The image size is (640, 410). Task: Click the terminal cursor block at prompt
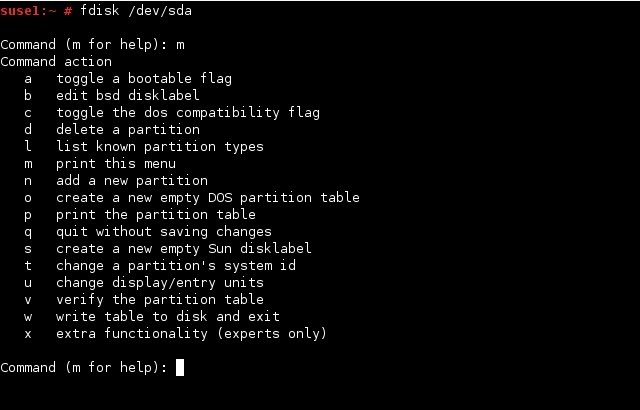click(180, 367)
